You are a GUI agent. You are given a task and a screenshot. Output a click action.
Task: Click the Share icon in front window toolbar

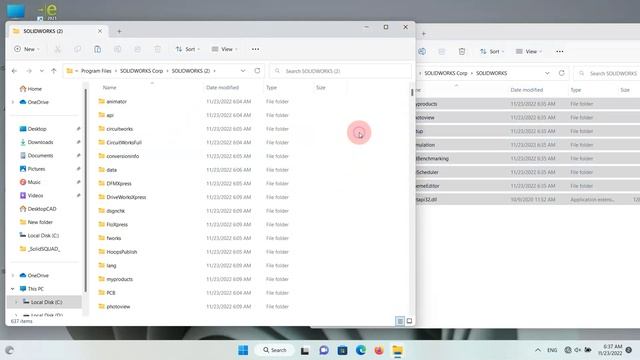(138, 49)
